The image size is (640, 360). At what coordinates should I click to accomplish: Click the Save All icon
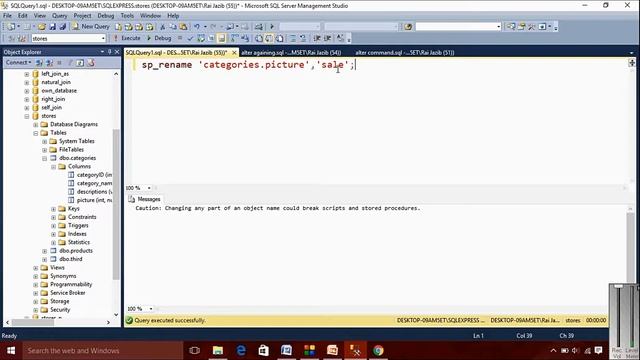62,27
